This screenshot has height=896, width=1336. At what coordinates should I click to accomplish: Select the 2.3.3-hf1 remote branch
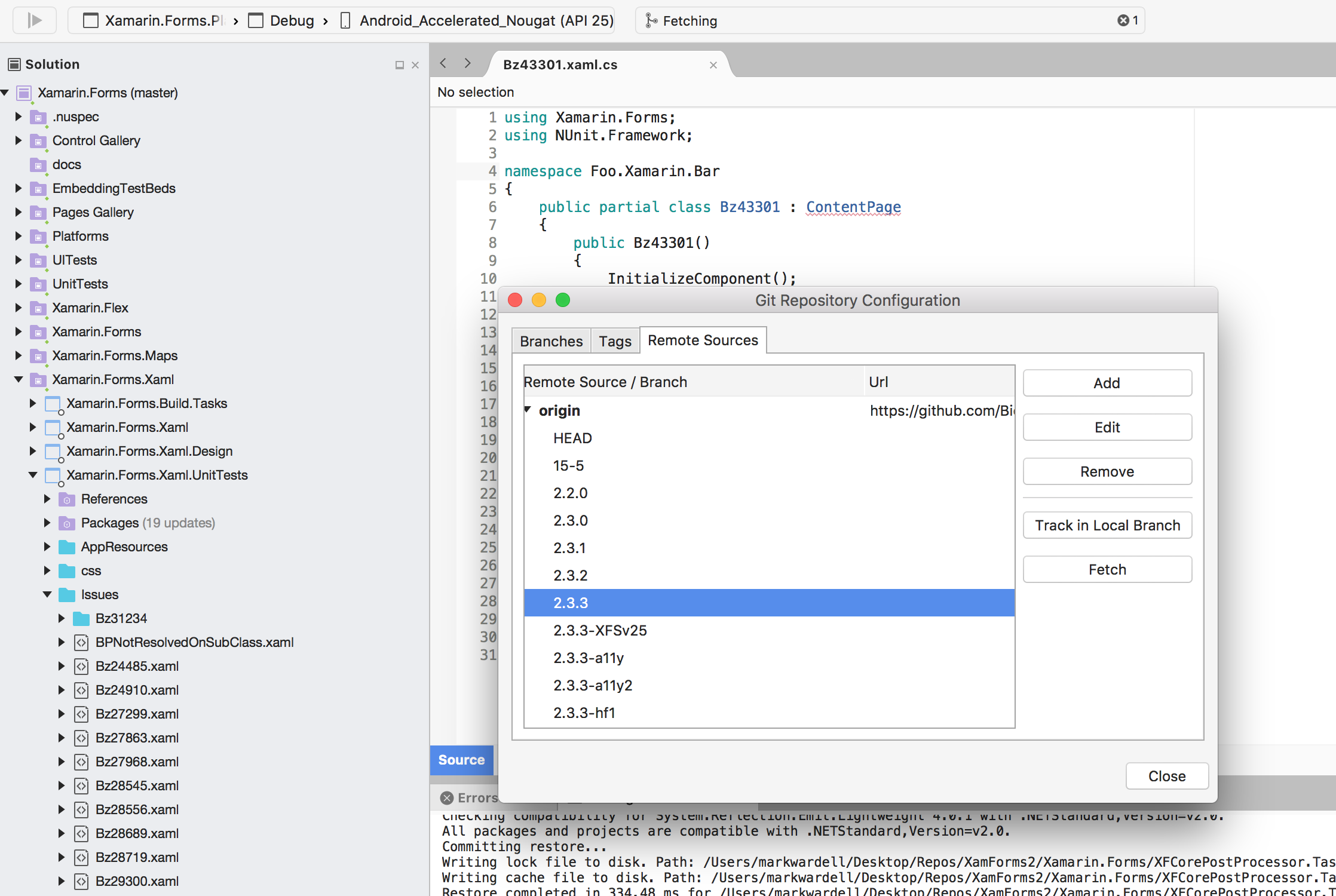pyautogui.click(x=770, y=713)
